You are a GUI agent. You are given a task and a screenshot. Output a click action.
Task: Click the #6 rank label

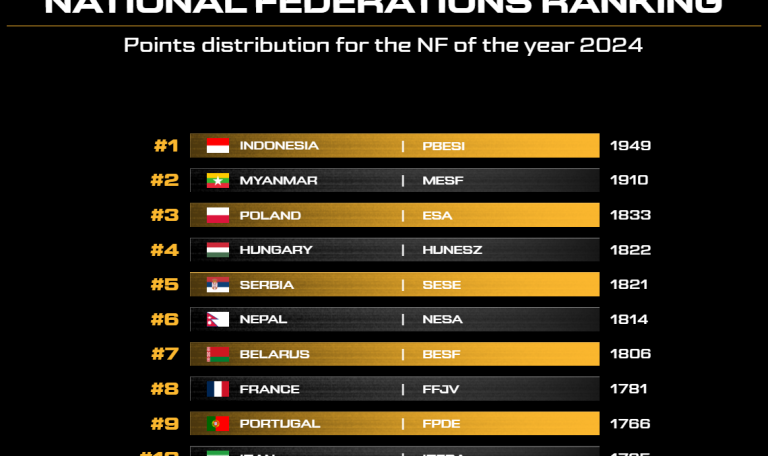[164, 320]
